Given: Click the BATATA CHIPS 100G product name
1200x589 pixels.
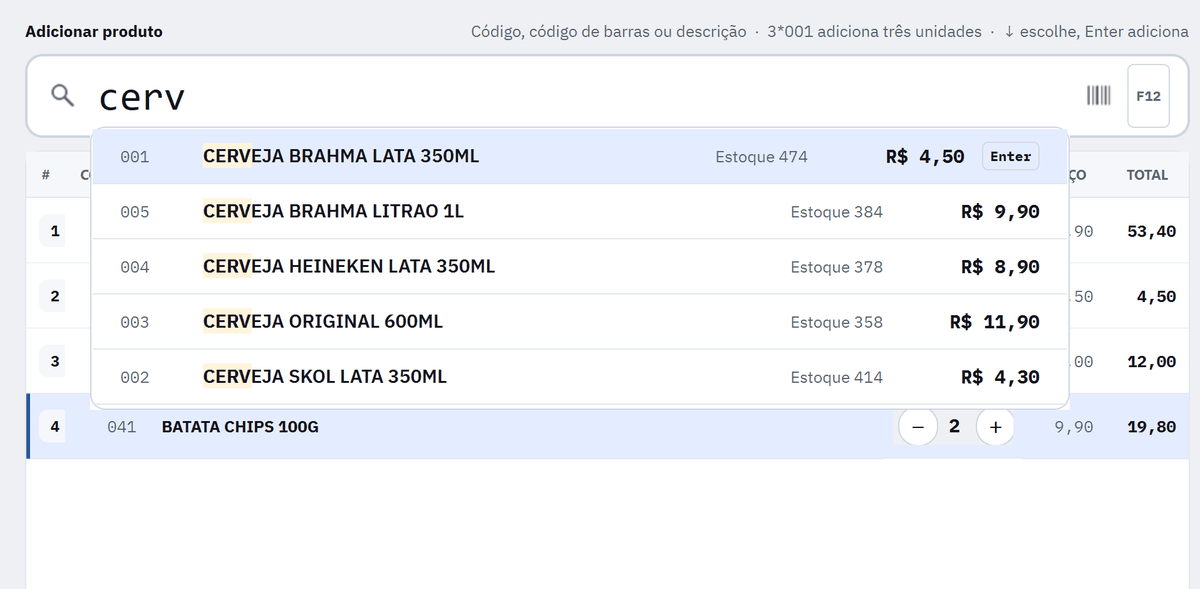Looking at the screenshot, I should click(240, 427).
